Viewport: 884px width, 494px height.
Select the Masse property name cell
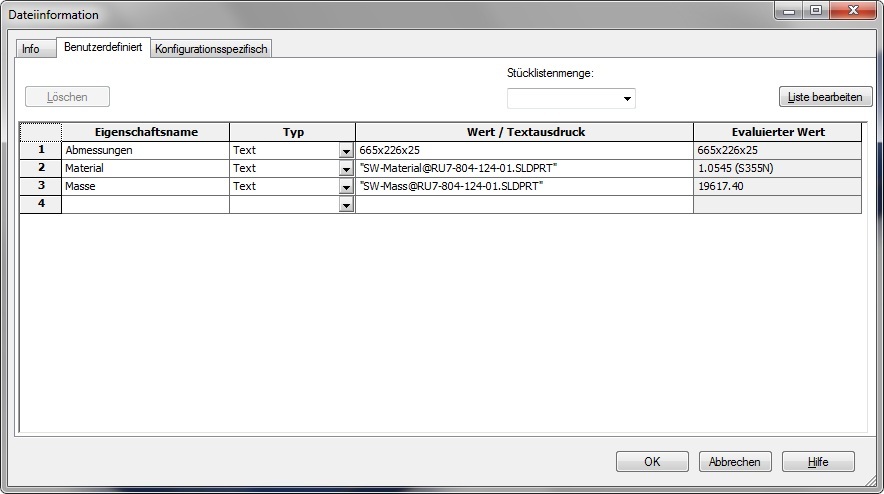click(145, 187)
